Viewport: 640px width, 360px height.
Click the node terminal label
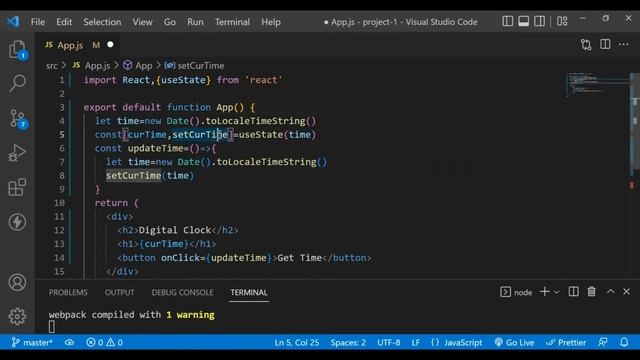coord(516,292)
